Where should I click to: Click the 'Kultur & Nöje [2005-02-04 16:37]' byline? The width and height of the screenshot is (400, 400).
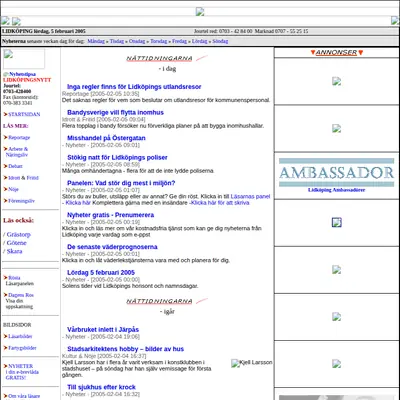(104, 356)
